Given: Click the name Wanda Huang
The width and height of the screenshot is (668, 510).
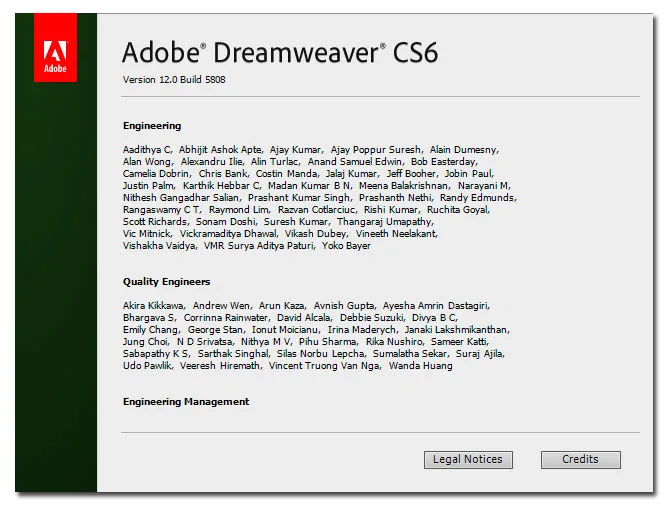Looking at the screenshot, I should 421,366.
